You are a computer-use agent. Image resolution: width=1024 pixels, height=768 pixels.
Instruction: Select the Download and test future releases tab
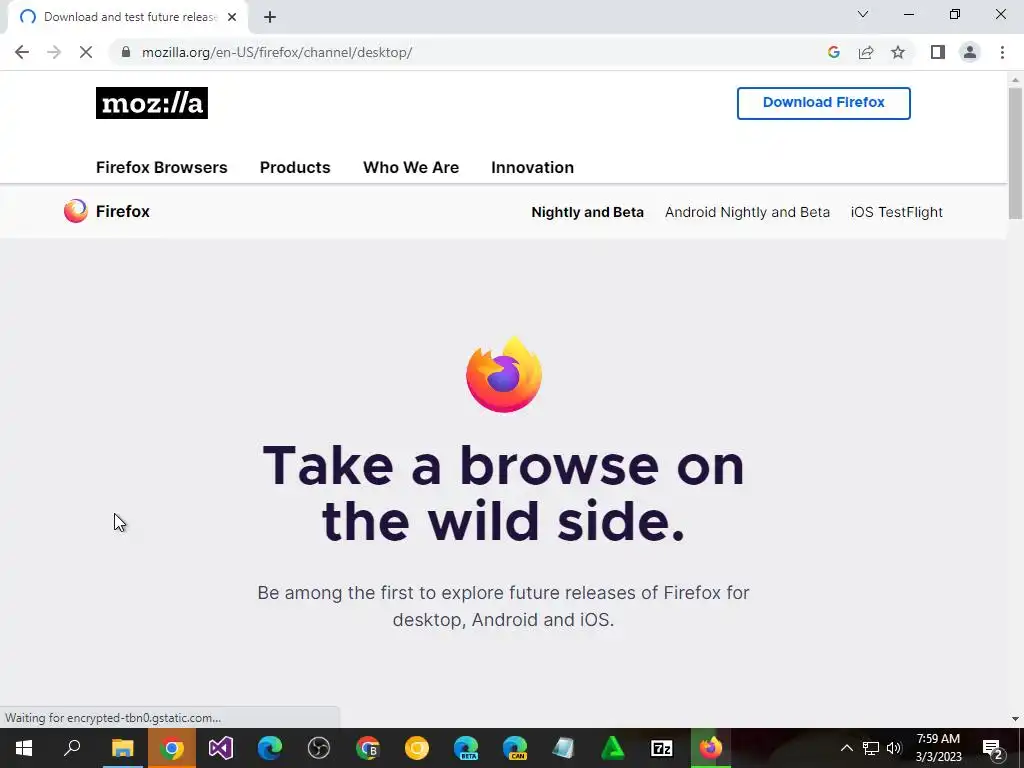pos(129,17)
